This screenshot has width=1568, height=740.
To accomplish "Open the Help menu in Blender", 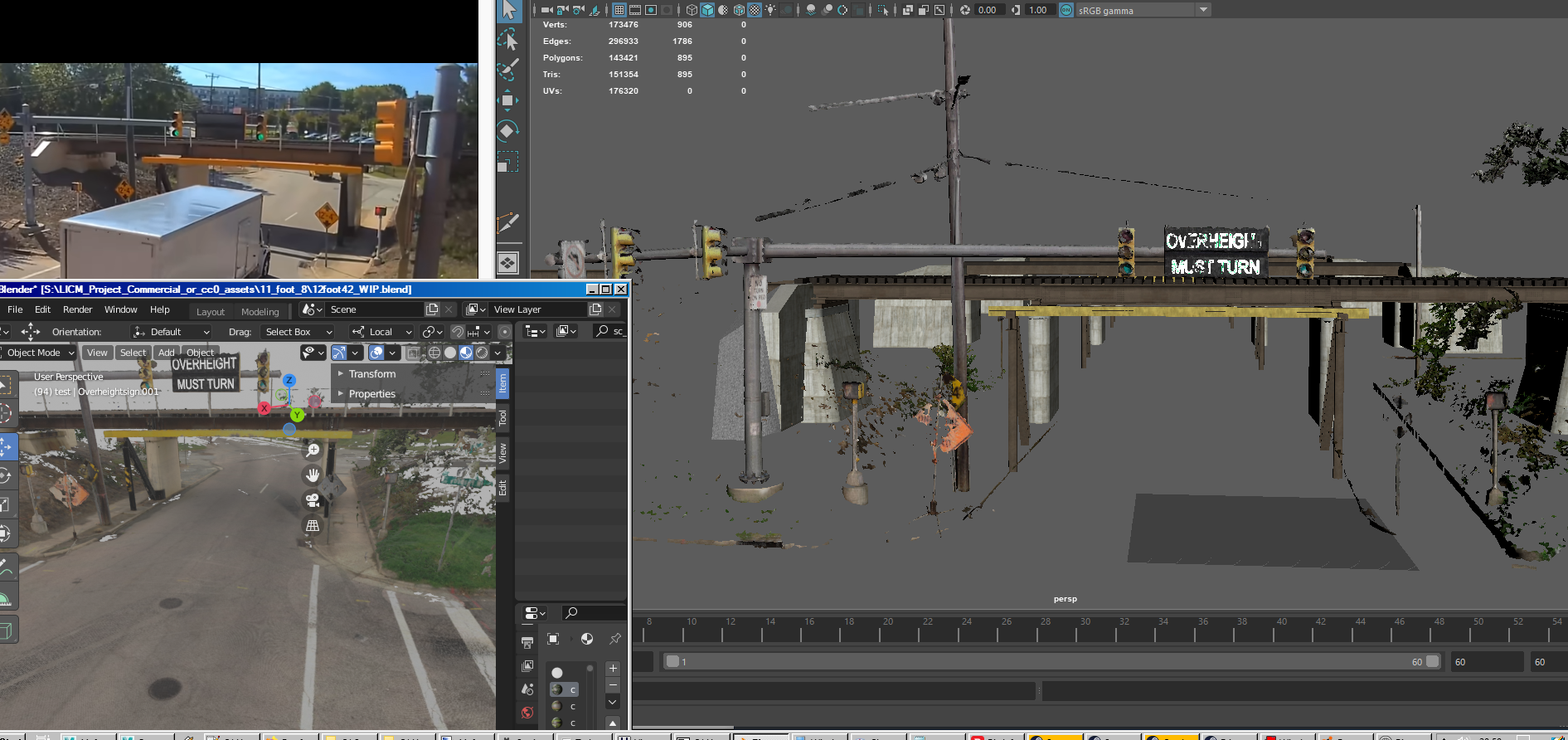I will point(159,309).
